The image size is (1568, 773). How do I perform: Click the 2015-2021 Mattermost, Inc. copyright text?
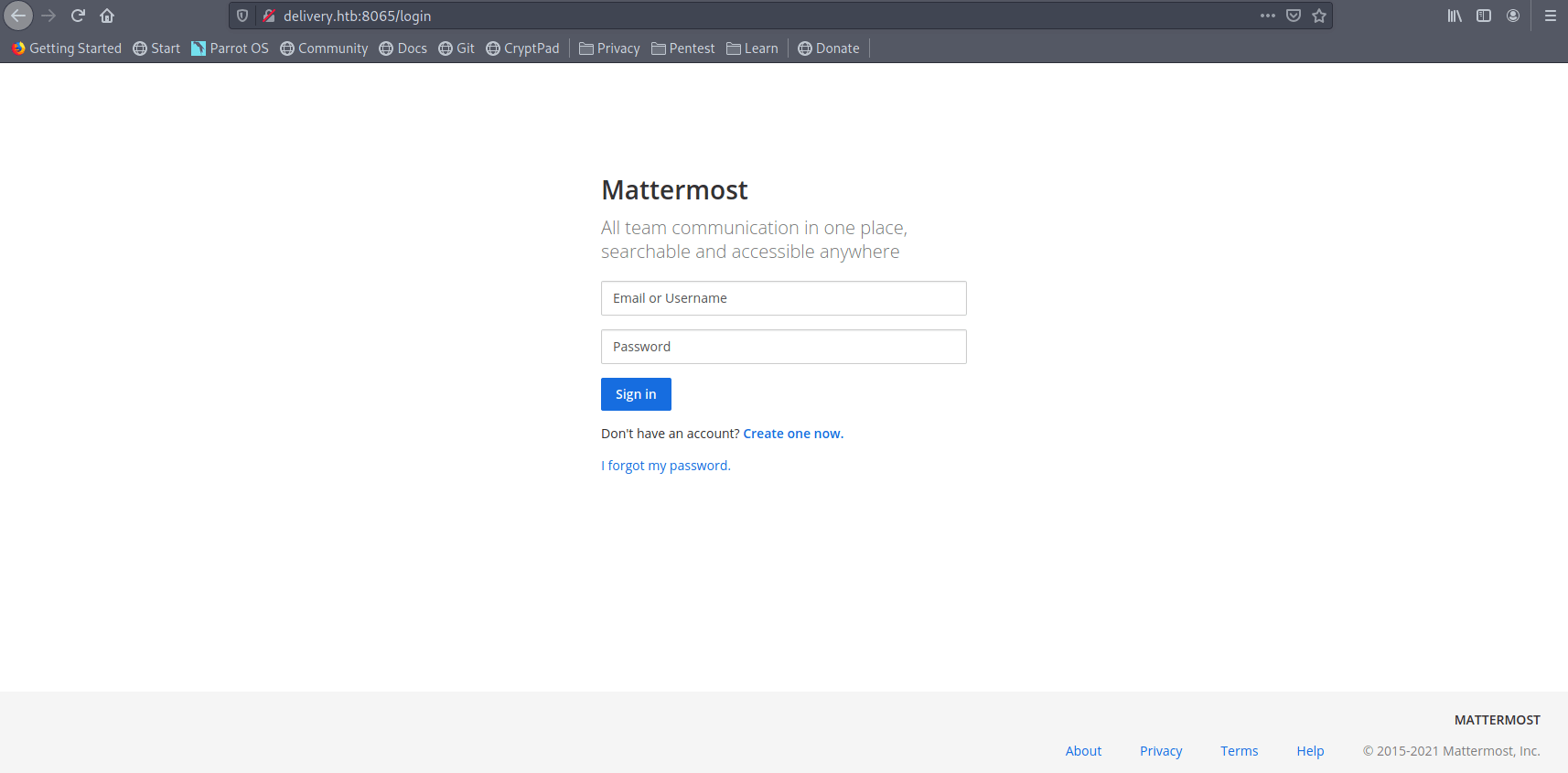(x=1452, y=751)
